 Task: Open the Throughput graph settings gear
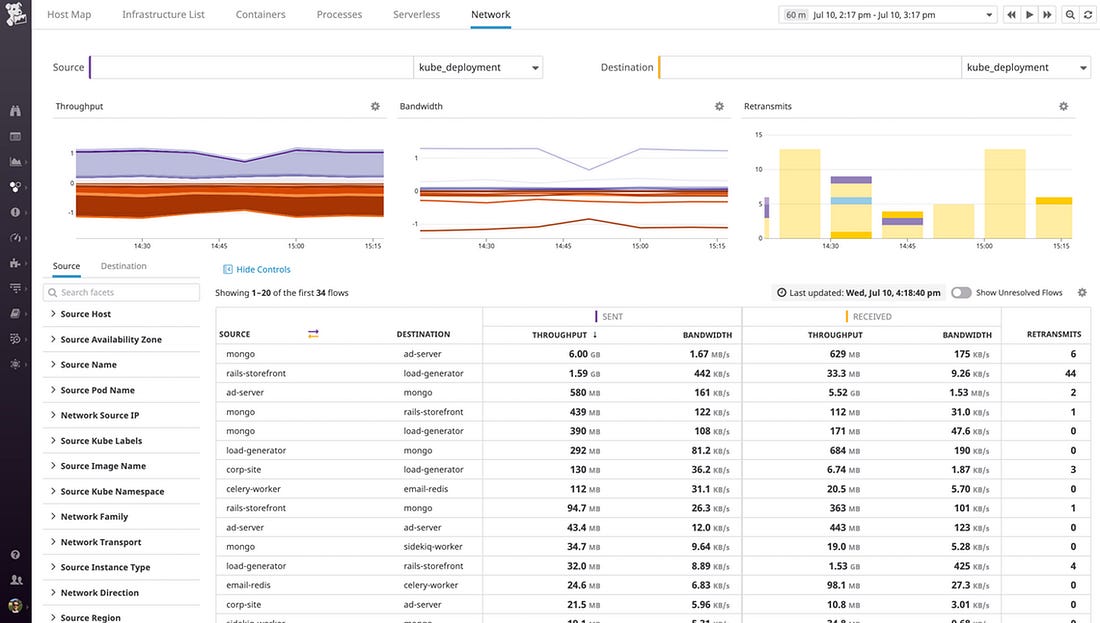(375, 107)
